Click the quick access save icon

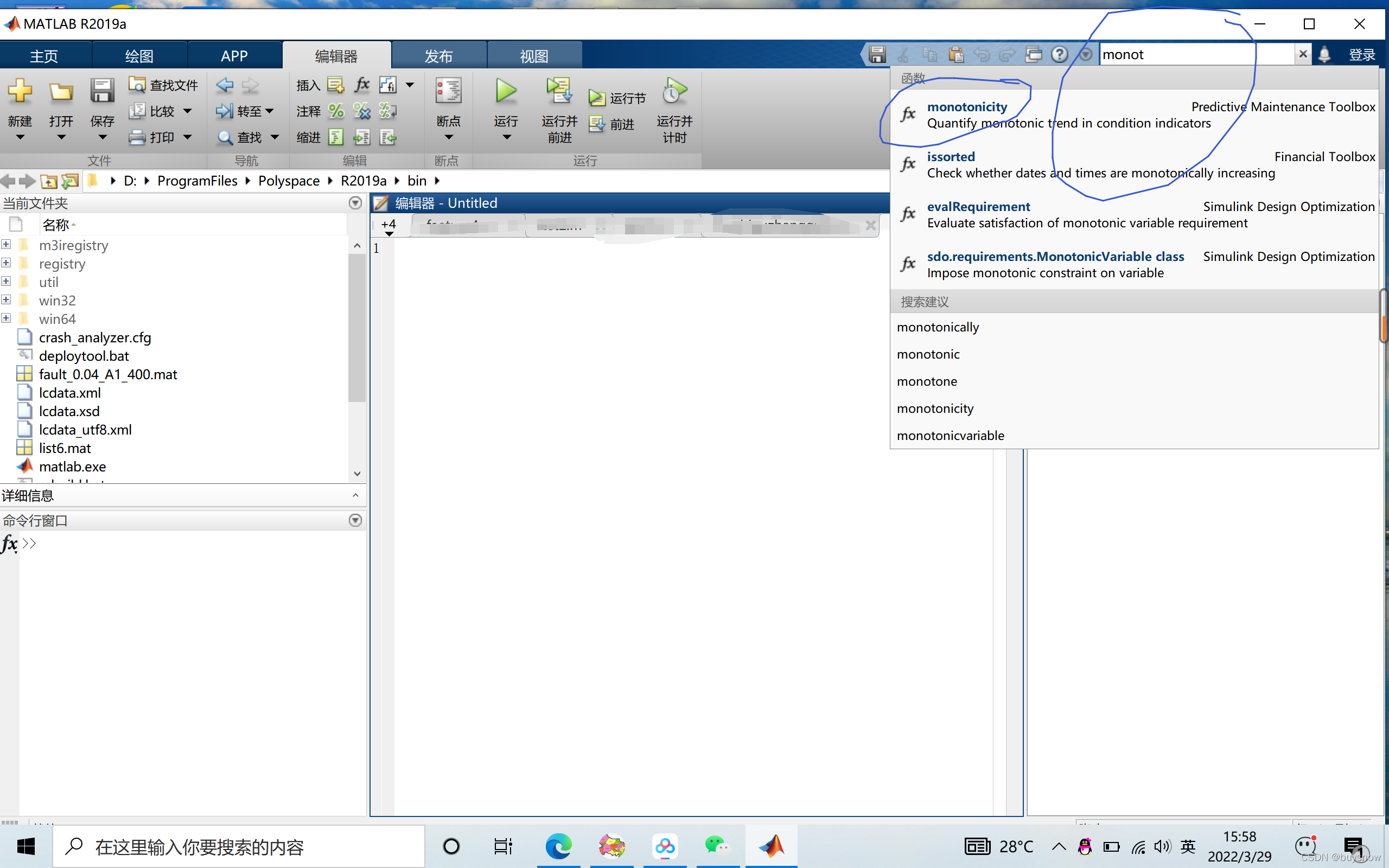[x=877, y=55]
